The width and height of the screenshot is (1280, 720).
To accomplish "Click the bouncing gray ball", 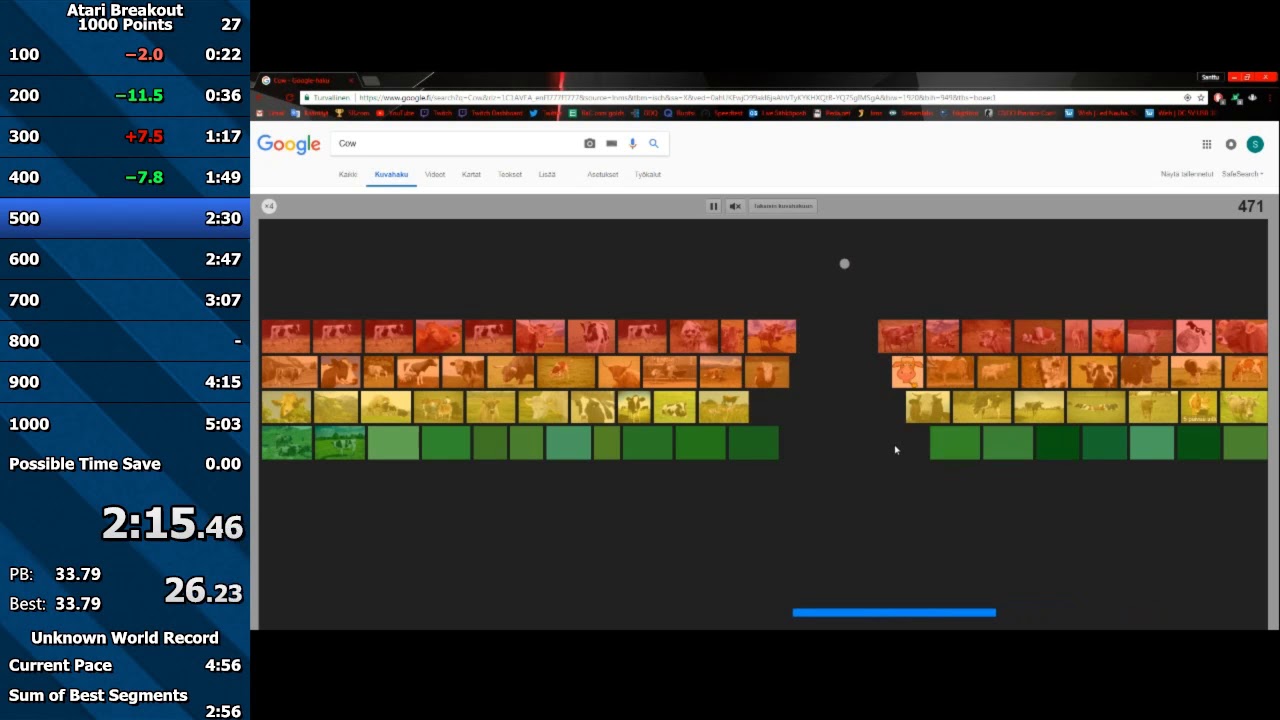I will click(844, 264).
